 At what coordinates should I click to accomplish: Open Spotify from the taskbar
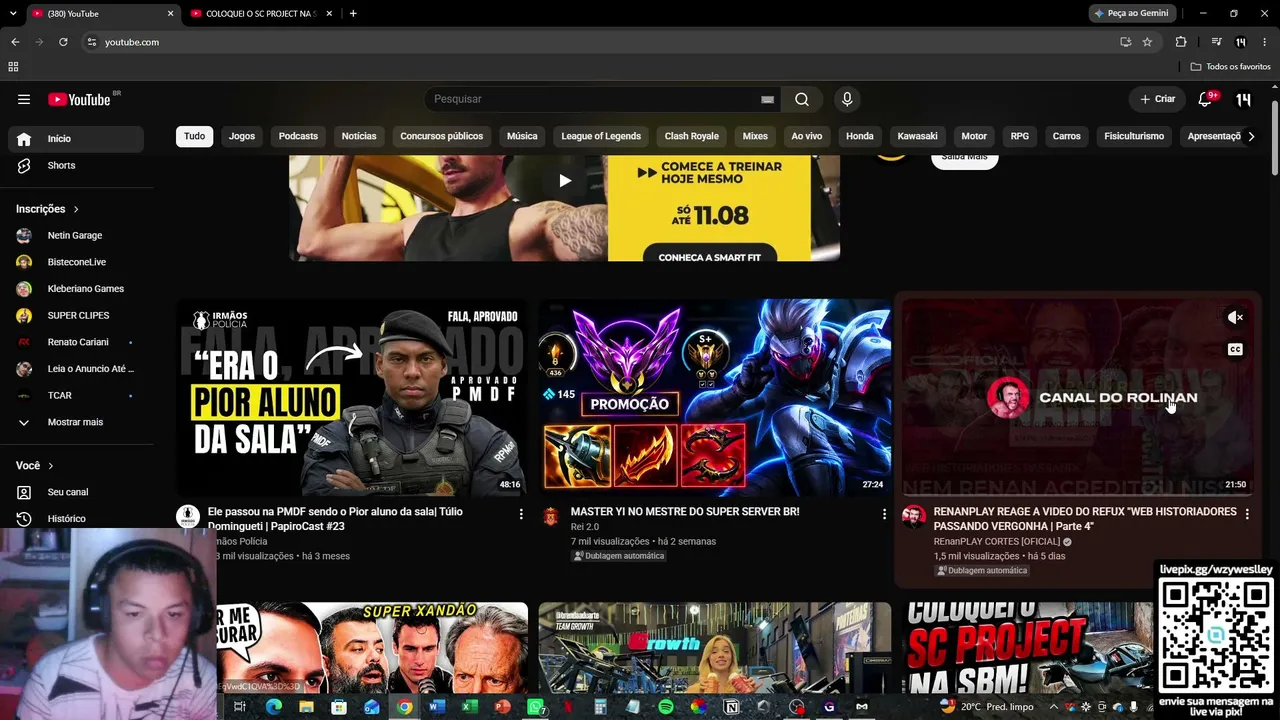666,707
